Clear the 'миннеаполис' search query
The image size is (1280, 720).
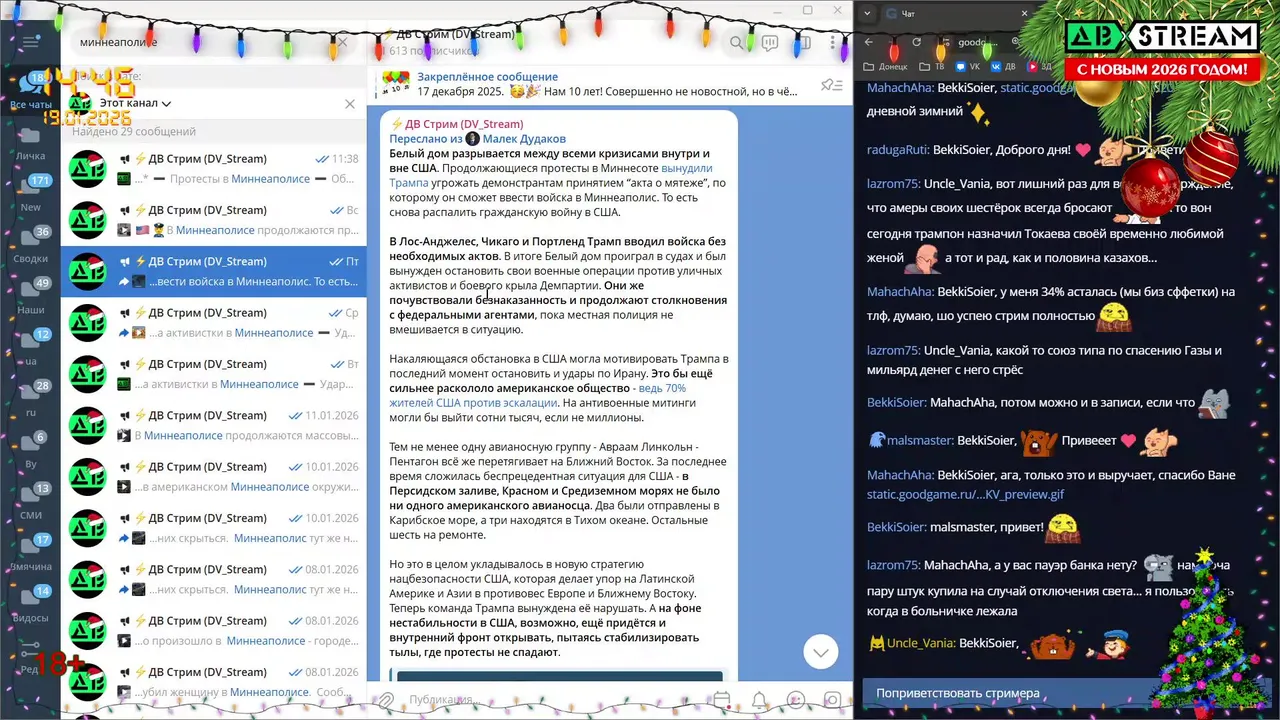pyautogui.click(x=342, y=43)
